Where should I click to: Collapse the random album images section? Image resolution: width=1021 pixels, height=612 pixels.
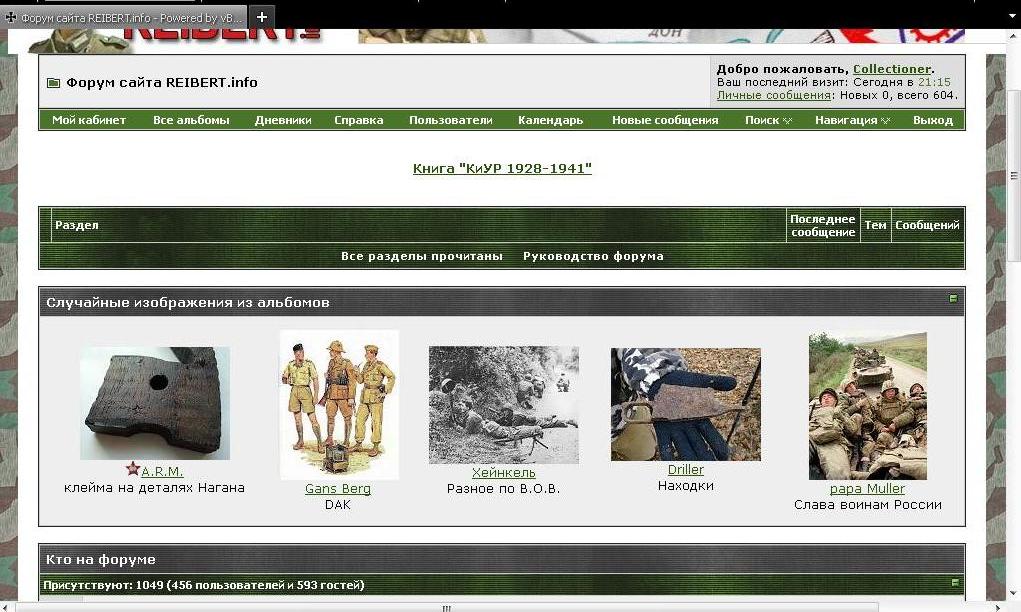(953, 298)
